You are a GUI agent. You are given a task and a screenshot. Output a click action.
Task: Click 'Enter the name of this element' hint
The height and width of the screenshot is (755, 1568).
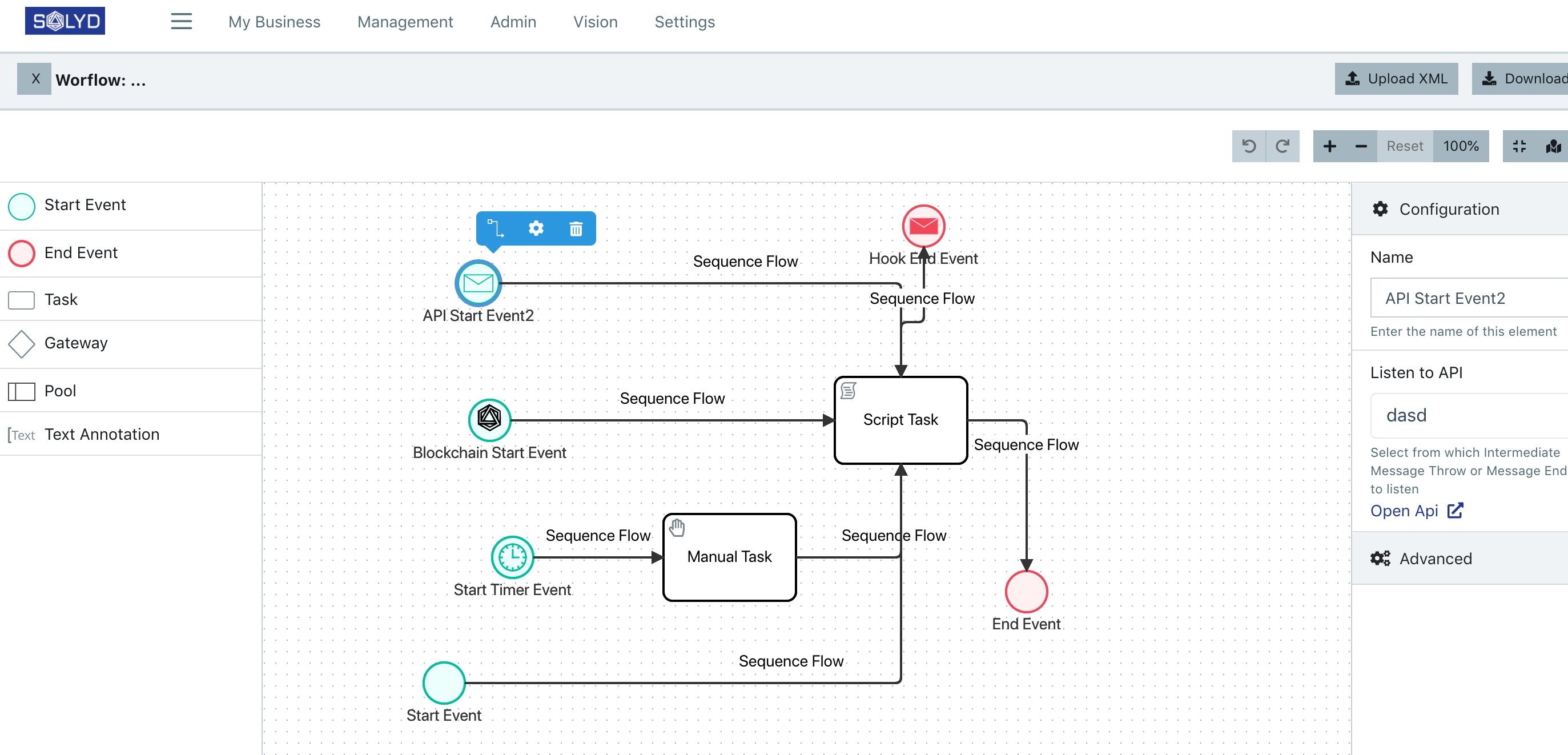[x=1464, y=331]
